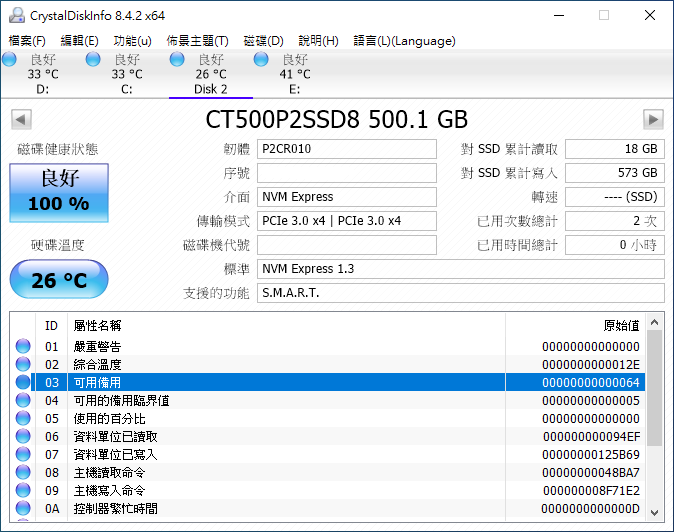Viewport: 674px width, 532px height.
Task: Open the 說明(H) menu
Action: [319, 41]
